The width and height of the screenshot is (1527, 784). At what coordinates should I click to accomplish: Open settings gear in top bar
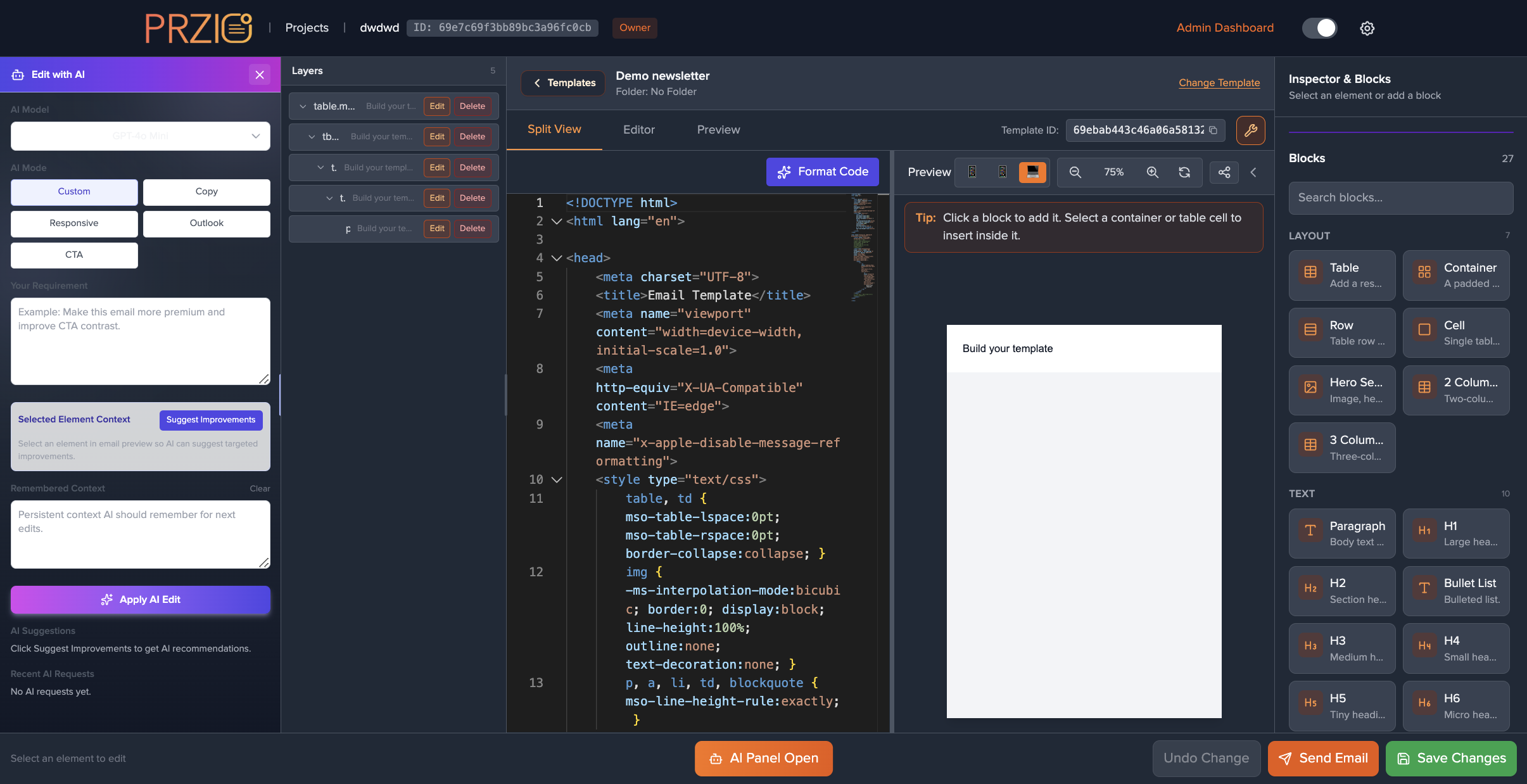point(1367,28)
